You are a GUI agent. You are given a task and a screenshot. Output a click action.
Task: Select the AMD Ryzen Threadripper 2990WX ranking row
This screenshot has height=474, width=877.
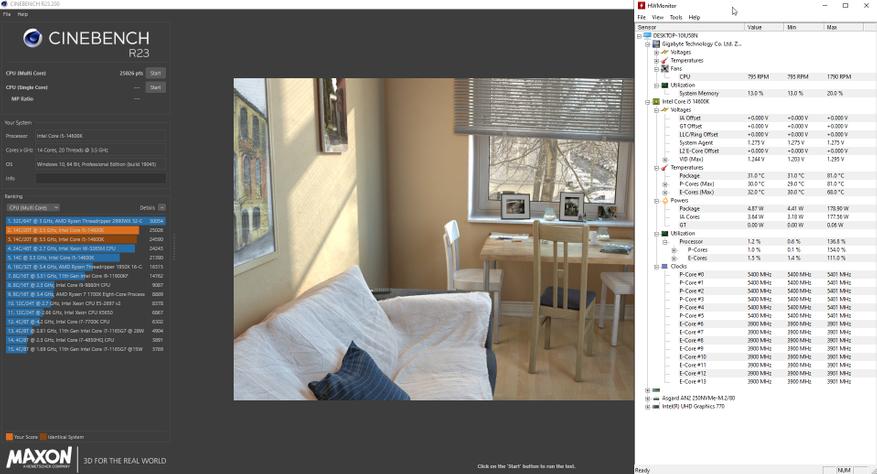tap(86, 221)
